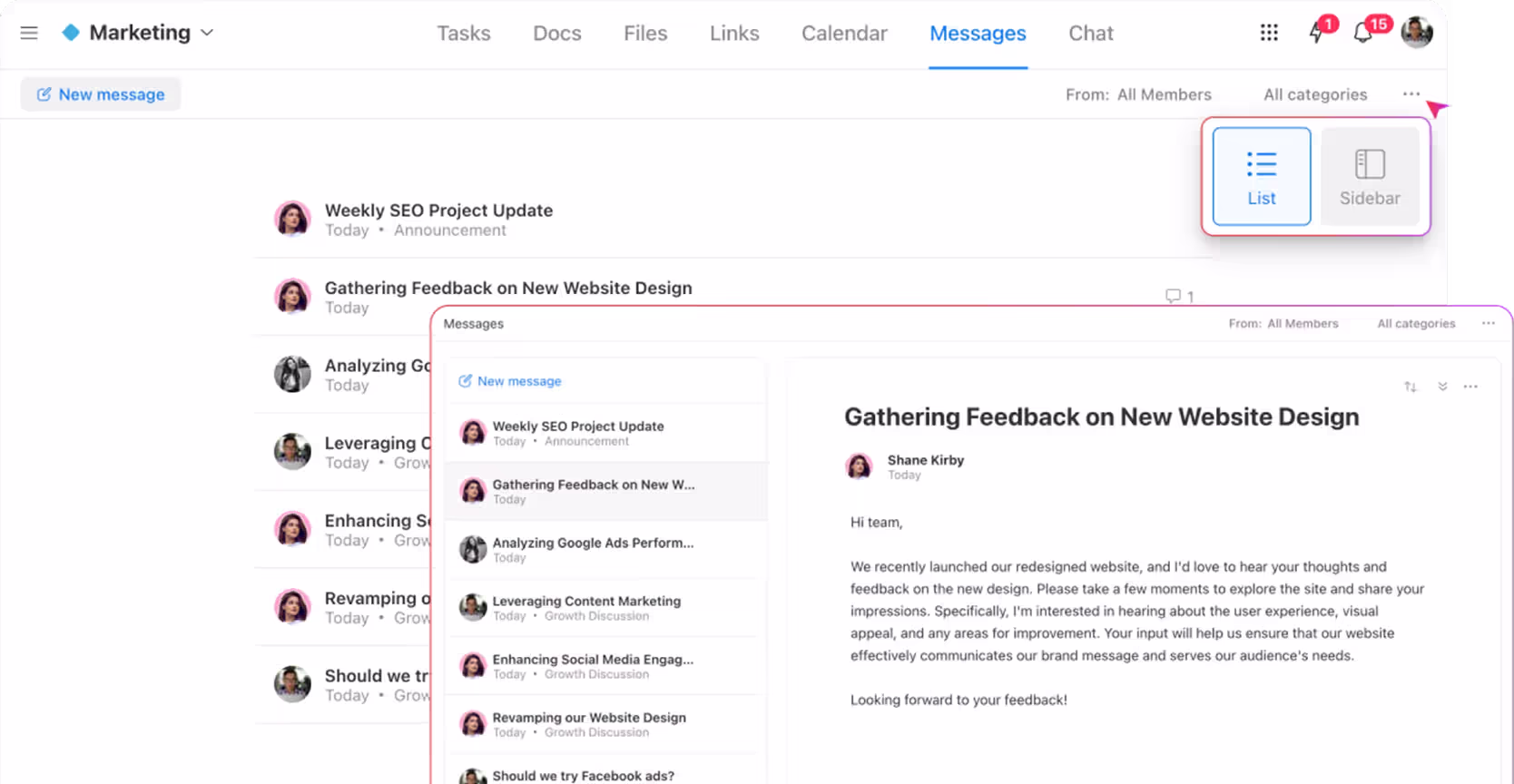Screen dimensions: 1514x784
Task: Click New message link in sidebar panel
Action: [510, 381]
